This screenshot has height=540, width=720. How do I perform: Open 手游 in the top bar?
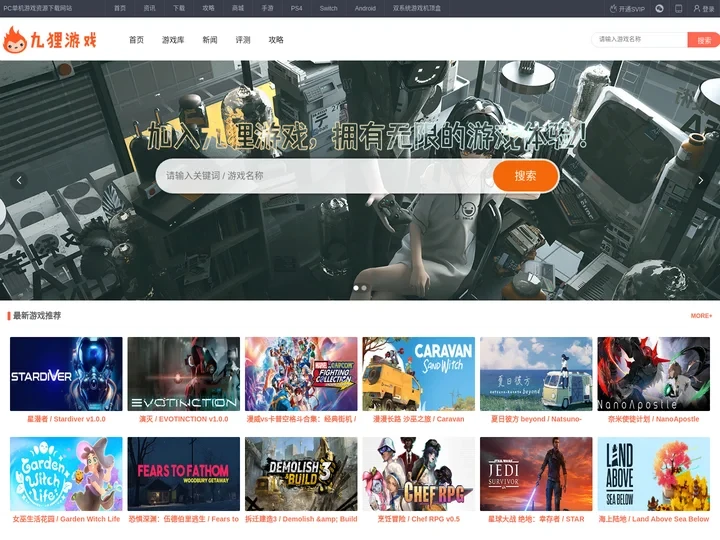coord(267,8)
